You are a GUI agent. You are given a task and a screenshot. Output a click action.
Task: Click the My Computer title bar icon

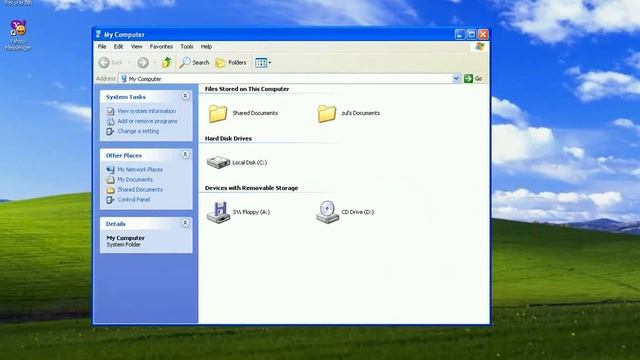tap(98, 34)
